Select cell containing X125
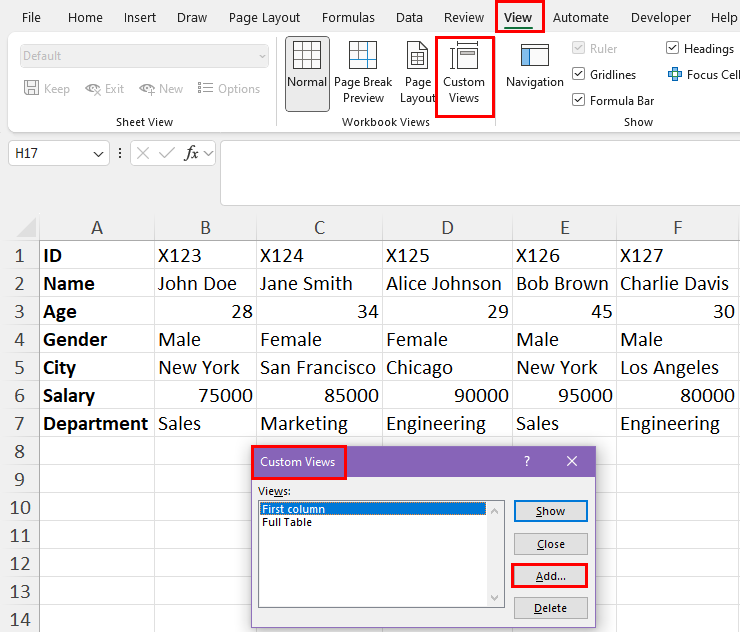The image size is (740, 632). coord(447,255)
